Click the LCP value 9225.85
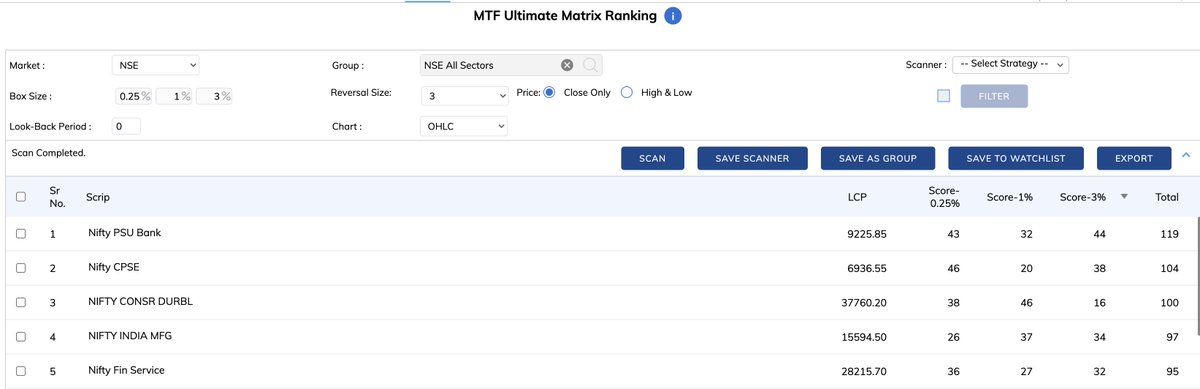Viewport: 1200px width, 389px height. (x=866, y=234)
